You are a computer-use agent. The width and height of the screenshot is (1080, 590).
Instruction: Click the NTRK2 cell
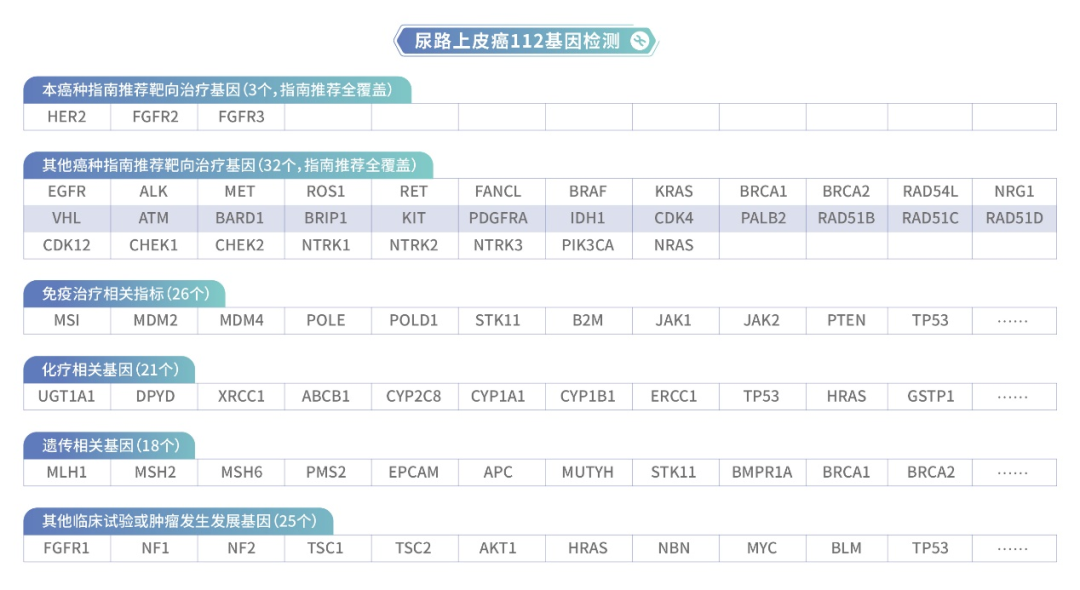[415, 245]
